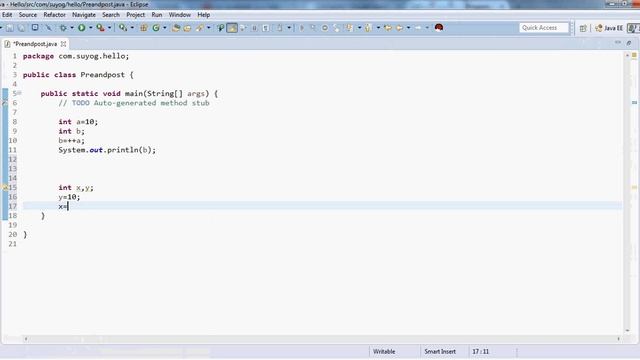
Task: Click the Toggle Breadcrumb icon
Action: [220, 28]
